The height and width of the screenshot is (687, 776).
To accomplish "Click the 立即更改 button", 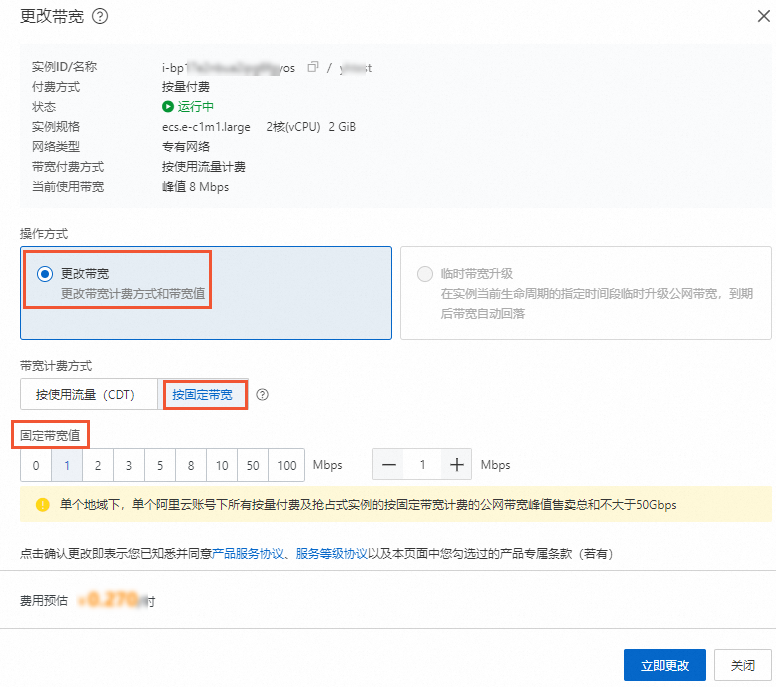I will (664, 665).
